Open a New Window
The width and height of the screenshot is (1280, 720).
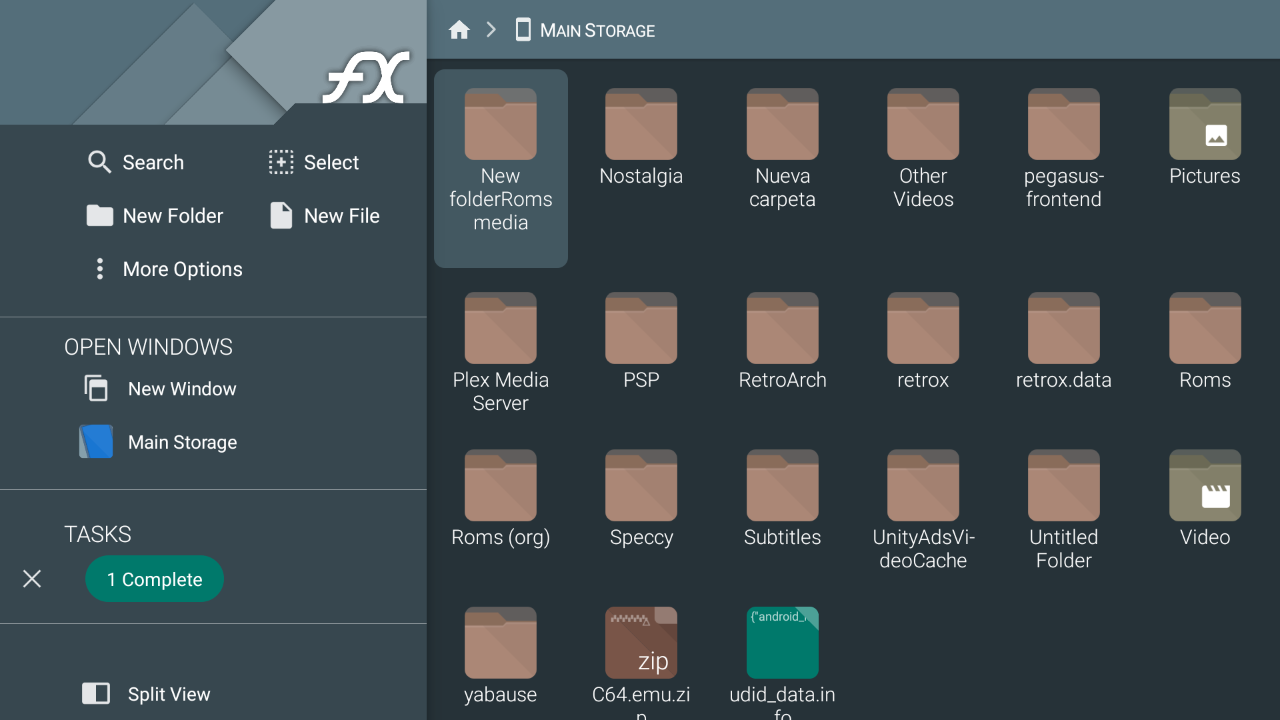click(160, 389)
